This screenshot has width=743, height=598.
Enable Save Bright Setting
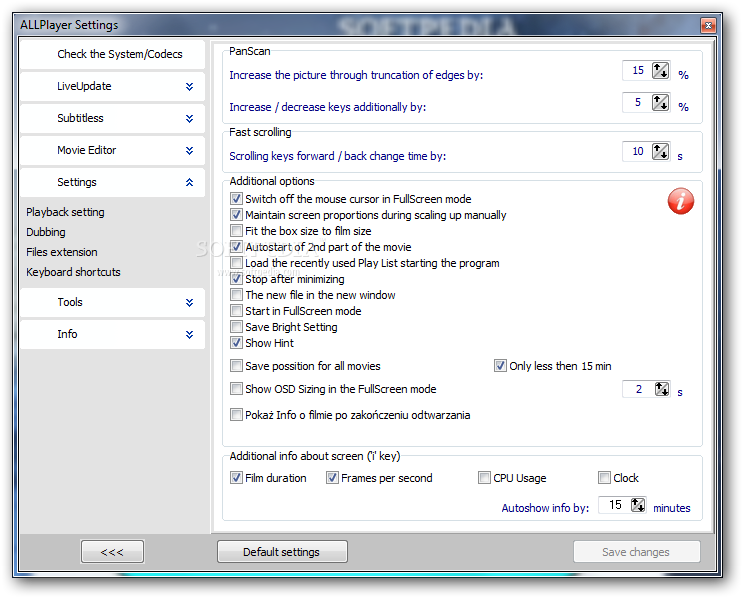click(x=236, y=327)
